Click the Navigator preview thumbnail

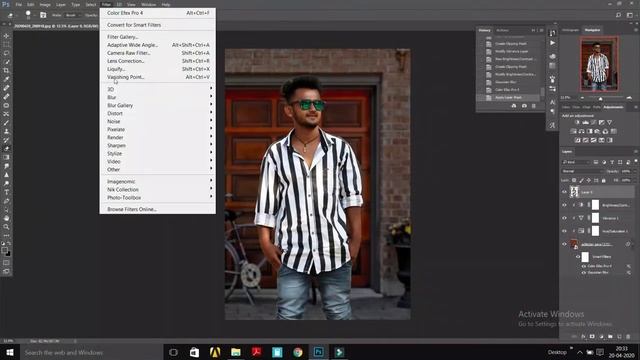(599, 64)
